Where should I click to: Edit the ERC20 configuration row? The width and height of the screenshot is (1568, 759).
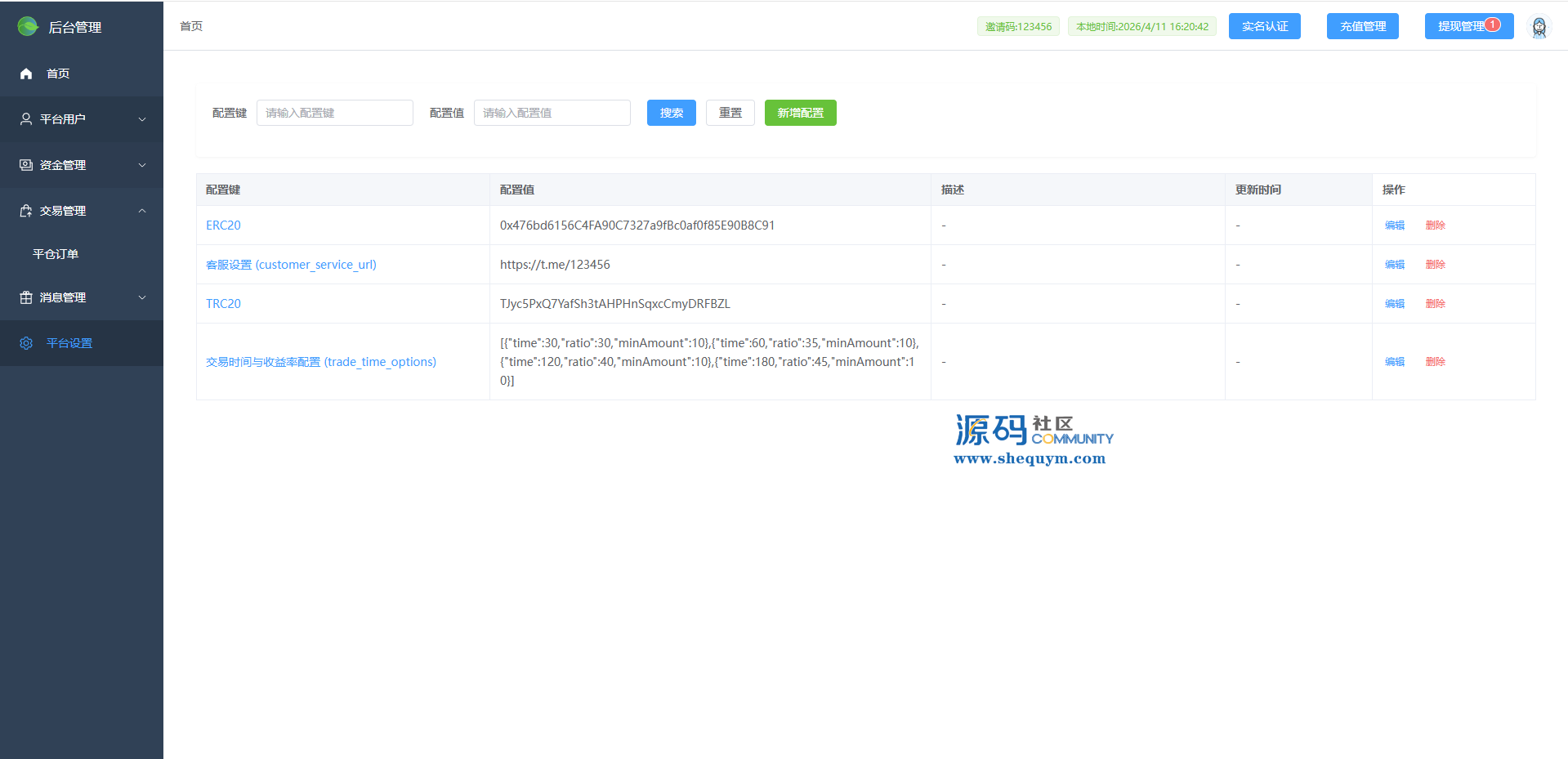click(x=1394, y=225)
